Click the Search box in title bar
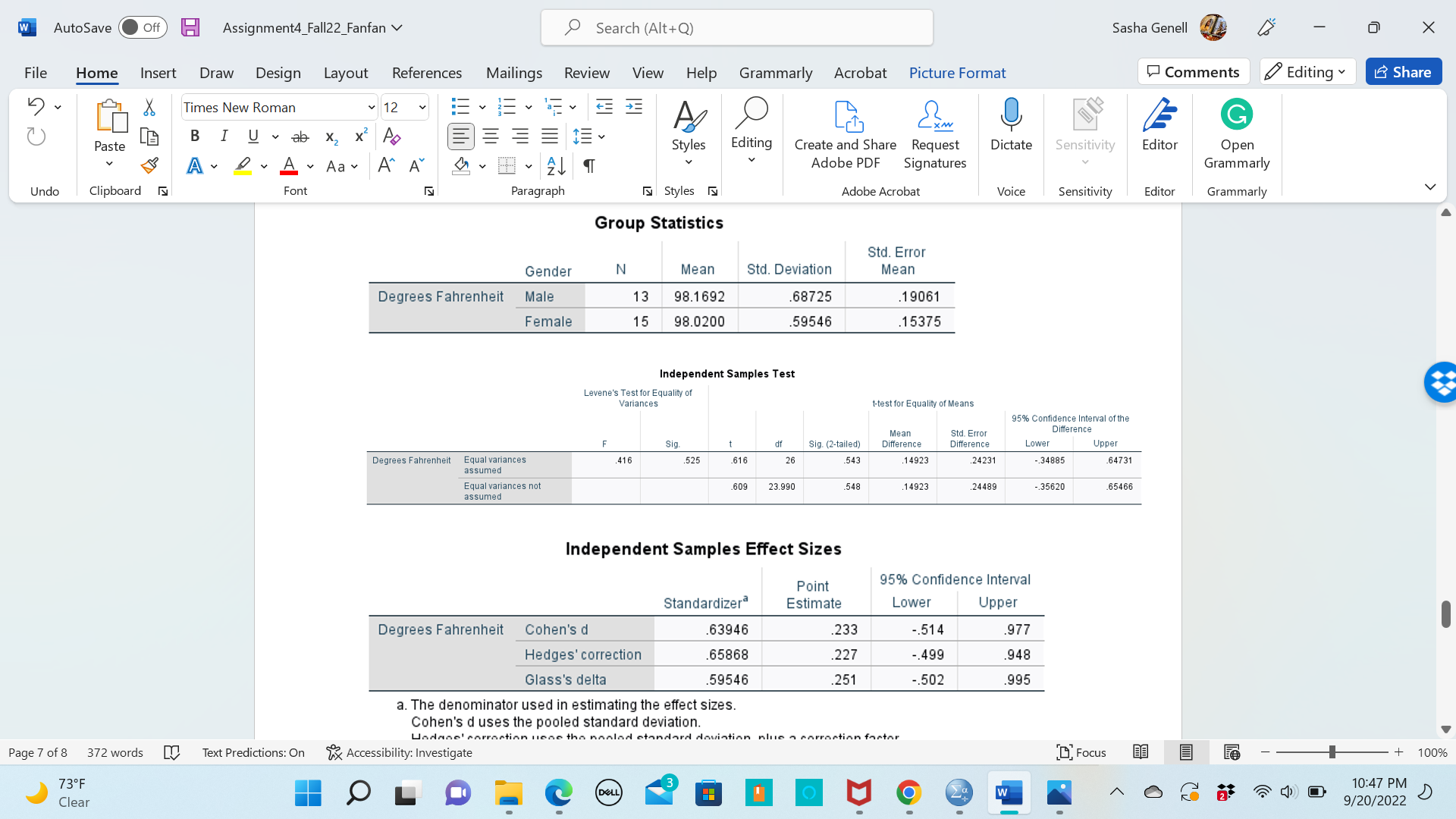1456x819 pixels. [736, 28]
